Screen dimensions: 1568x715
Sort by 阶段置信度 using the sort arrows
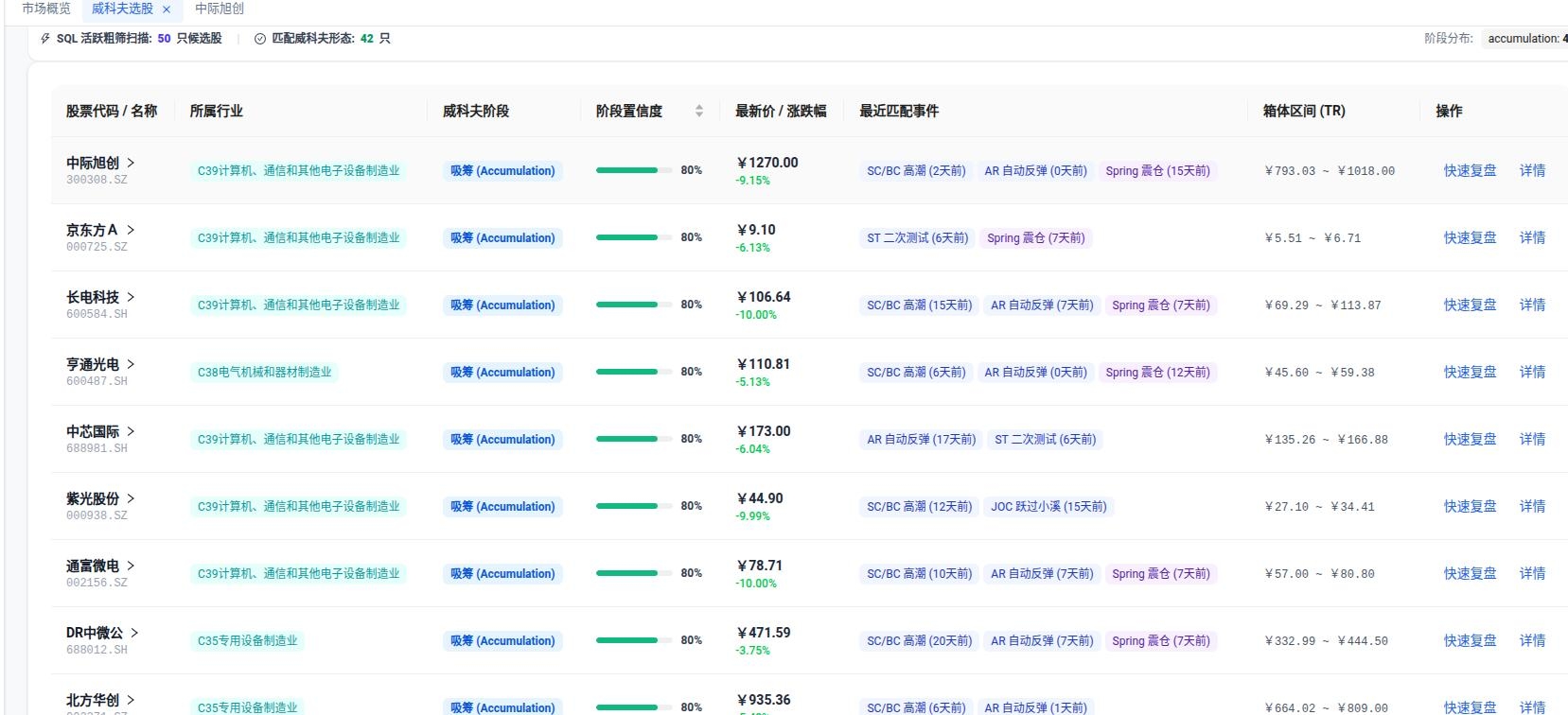tap(699, 111)
